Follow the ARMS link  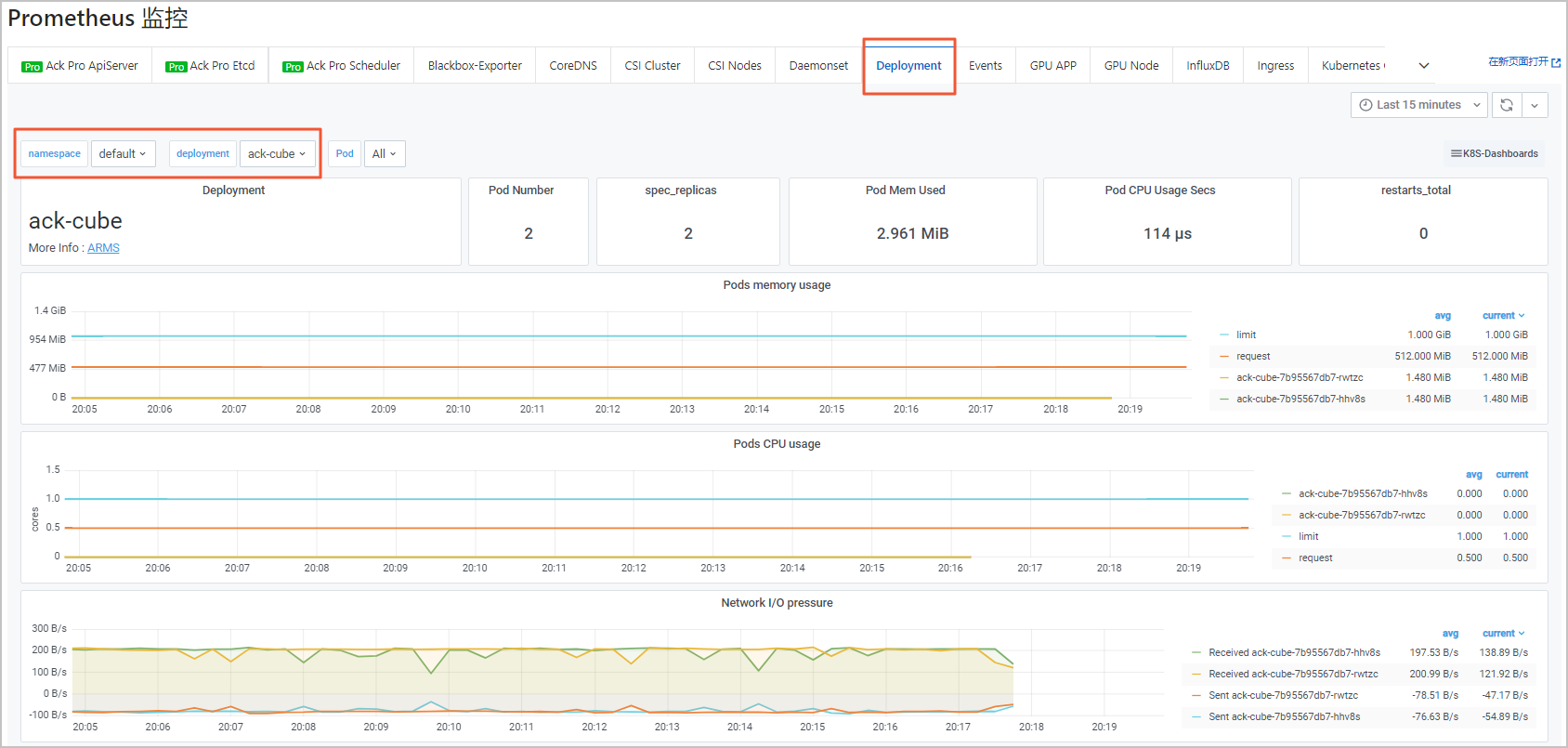point(103,248)
